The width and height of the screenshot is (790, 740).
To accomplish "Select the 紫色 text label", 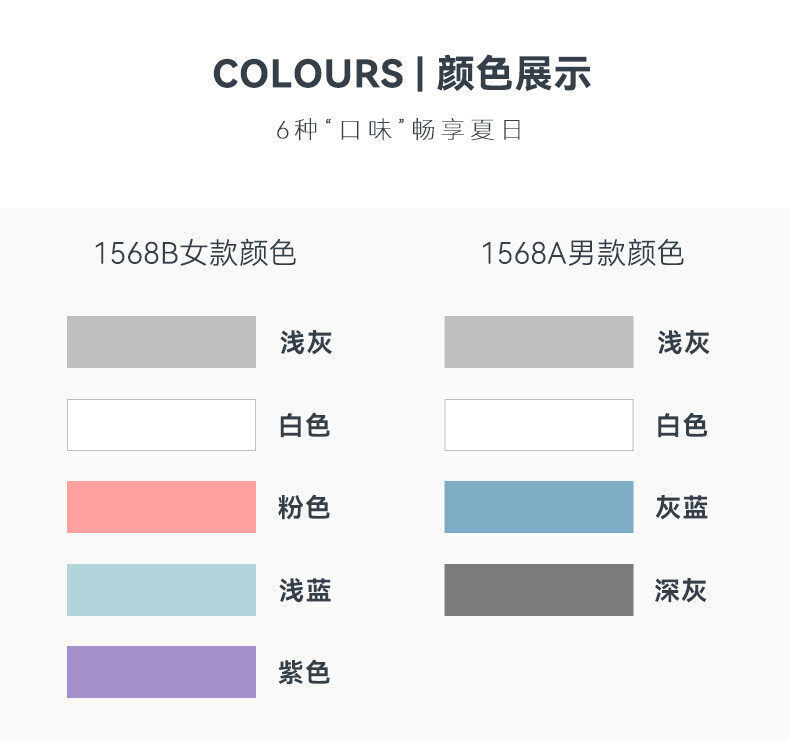I will (x=304, y=673).
